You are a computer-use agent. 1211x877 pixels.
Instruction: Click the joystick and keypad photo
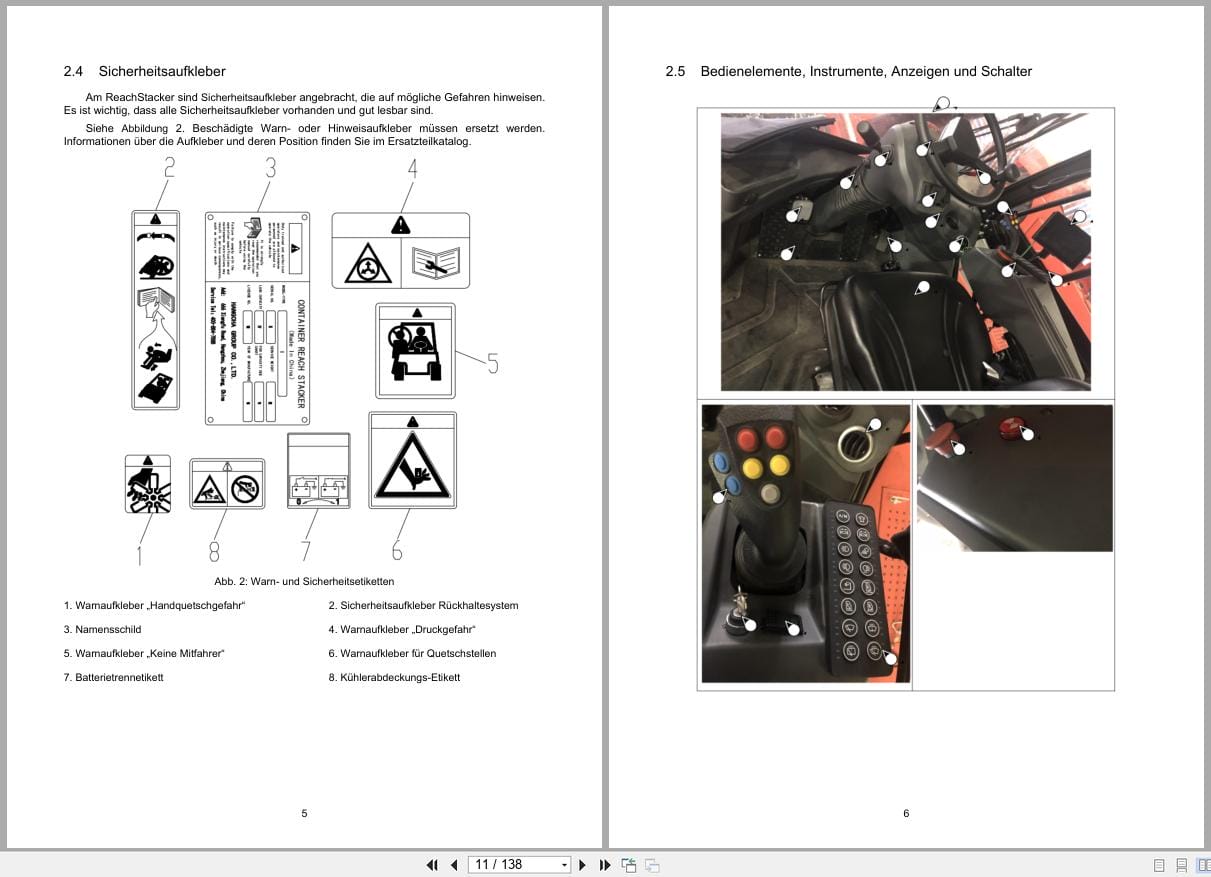[x=806, y=543]
